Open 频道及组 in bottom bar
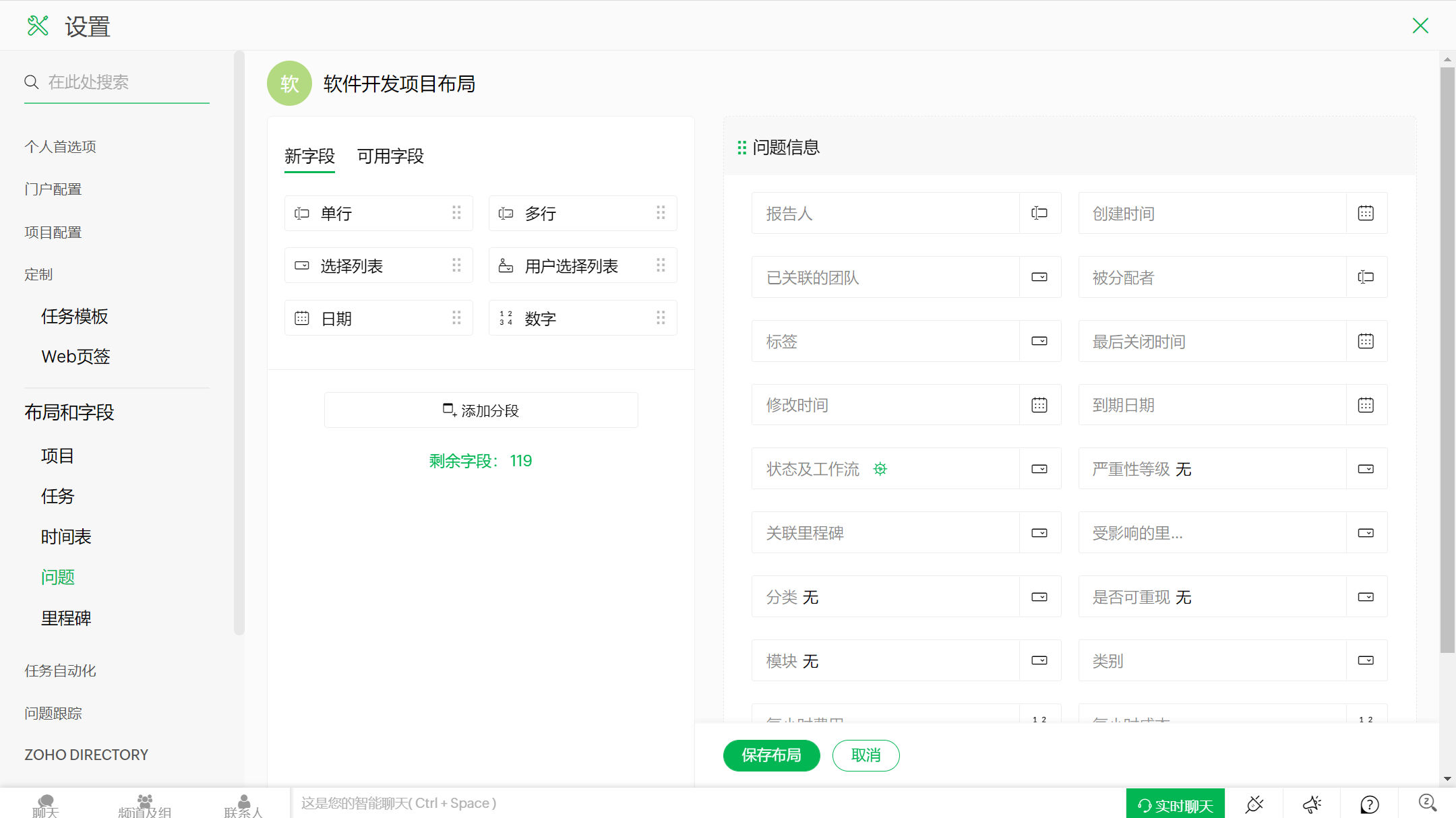The image size is (1456, 818). point(144,805)
